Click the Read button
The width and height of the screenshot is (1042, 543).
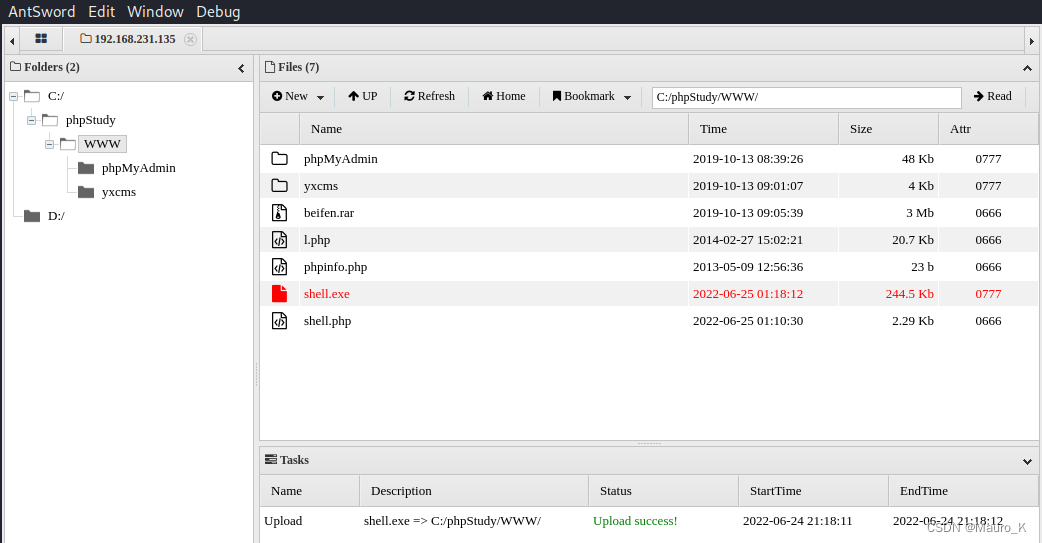pos(993,96)
